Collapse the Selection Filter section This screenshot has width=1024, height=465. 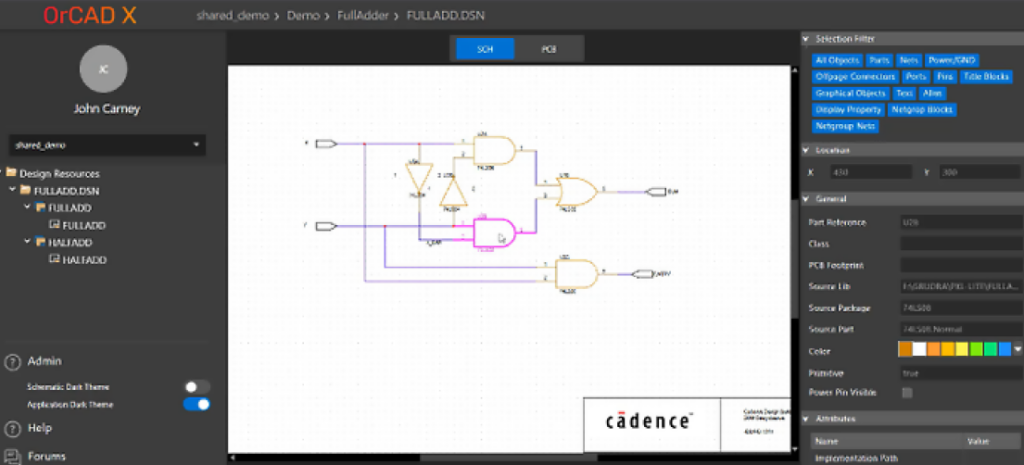pyautogui.click(x=808, y=38)
